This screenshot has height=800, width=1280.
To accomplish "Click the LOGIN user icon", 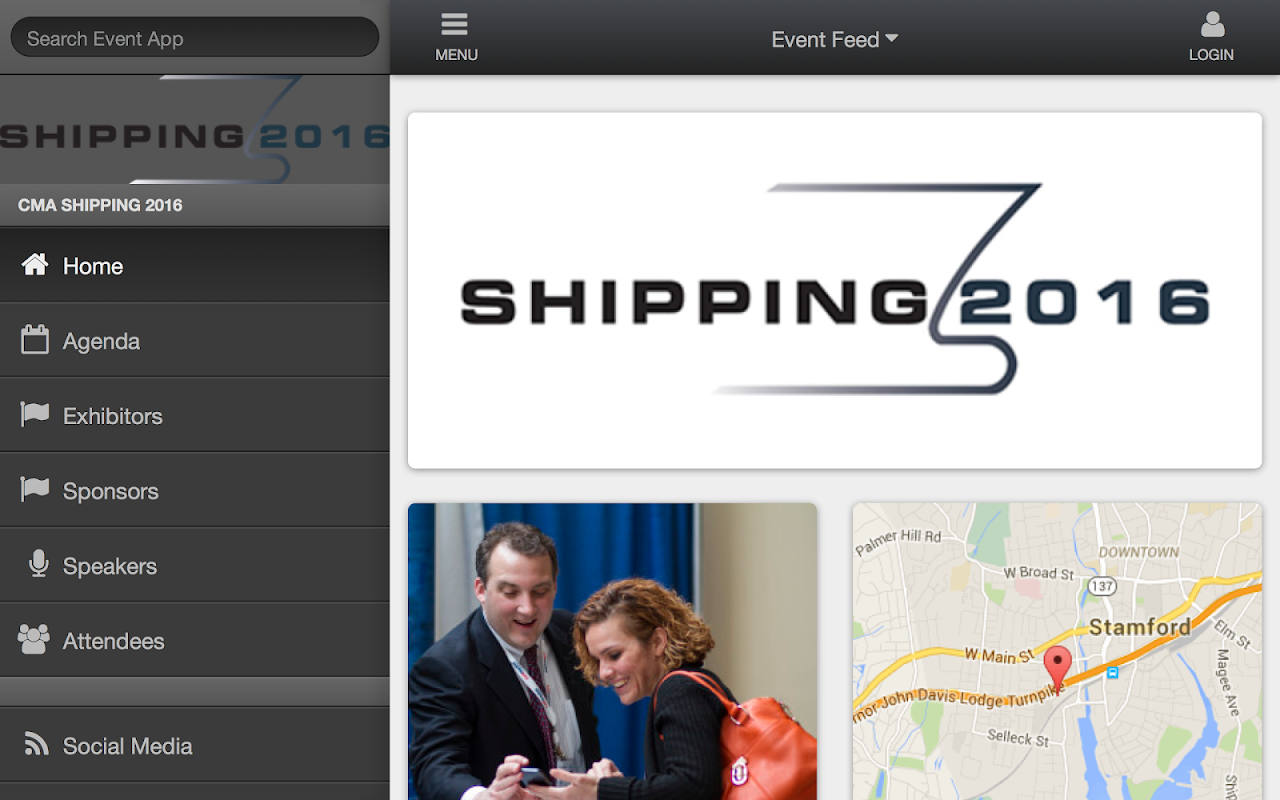I will pyautogui.click(x=1212, y=24).
